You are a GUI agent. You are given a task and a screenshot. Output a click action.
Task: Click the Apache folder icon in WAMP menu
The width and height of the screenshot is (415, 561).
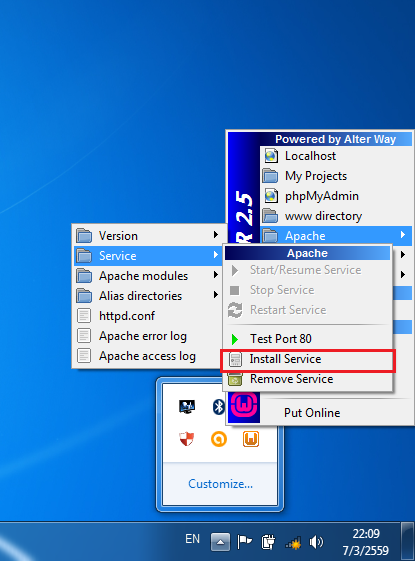point(270,236)
